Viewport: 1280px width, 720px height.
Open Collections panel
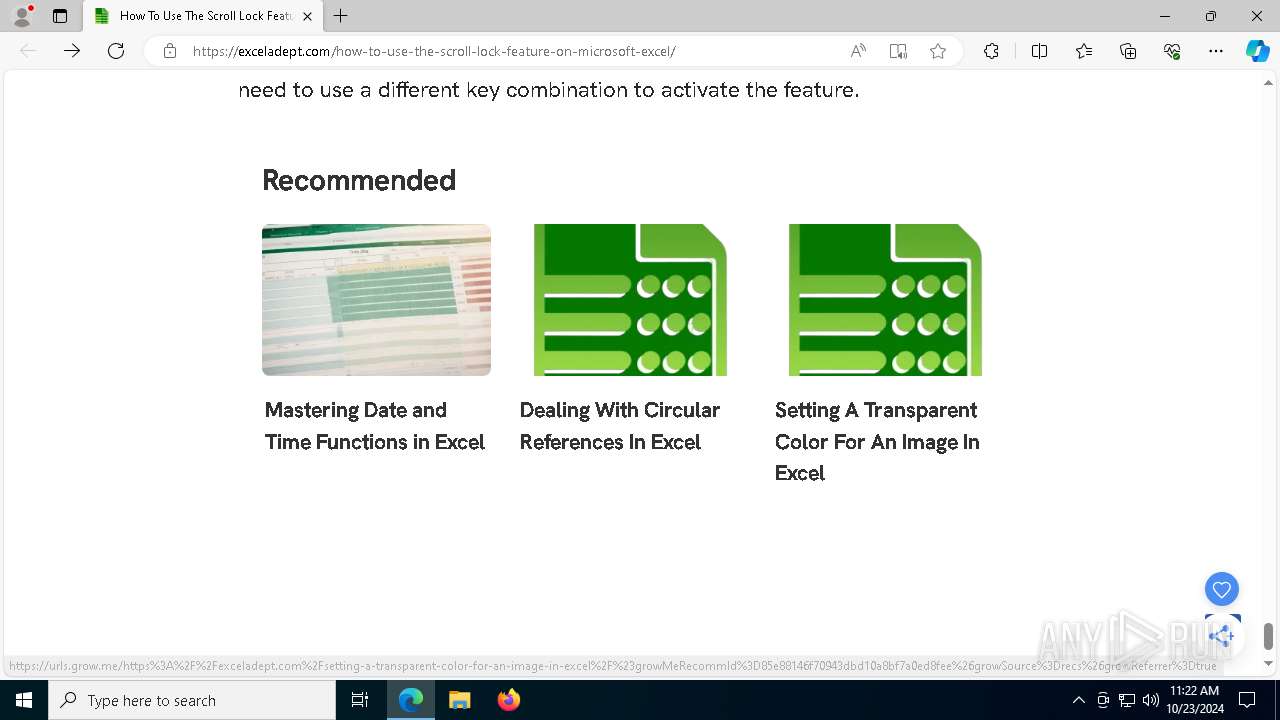coord(1128,51)
